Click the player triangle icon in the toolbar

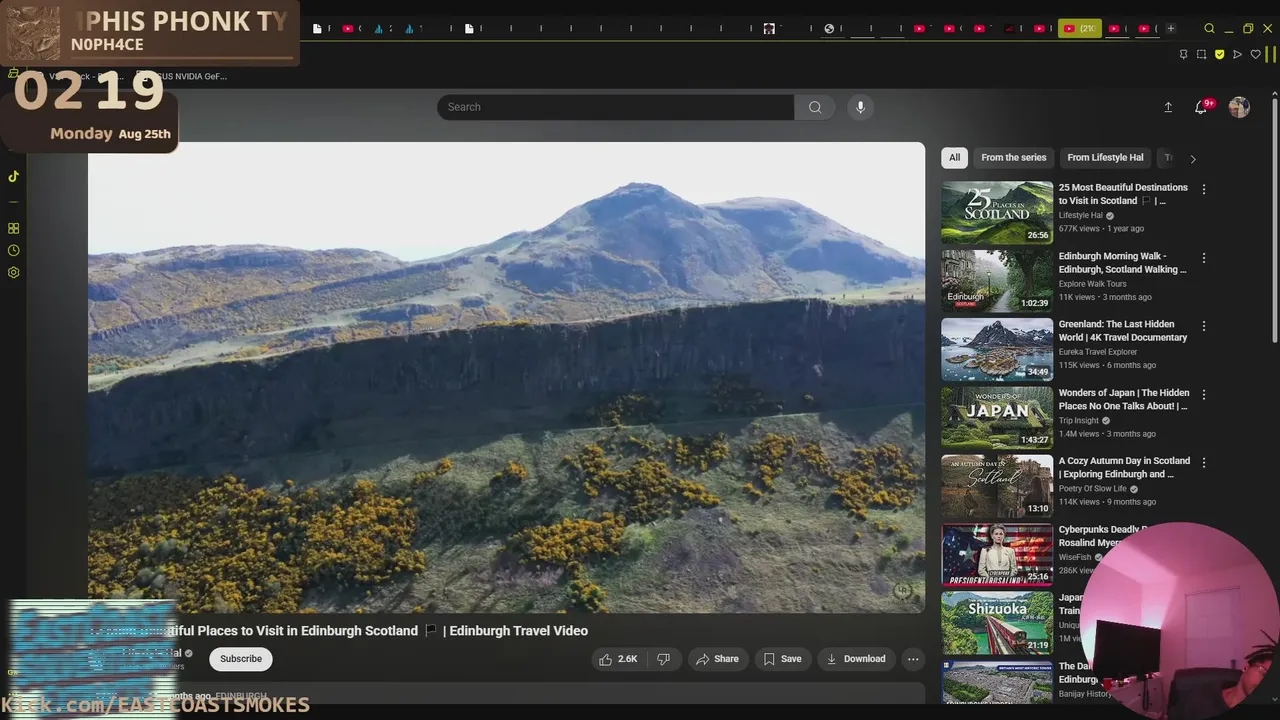tap(1237, 54)
